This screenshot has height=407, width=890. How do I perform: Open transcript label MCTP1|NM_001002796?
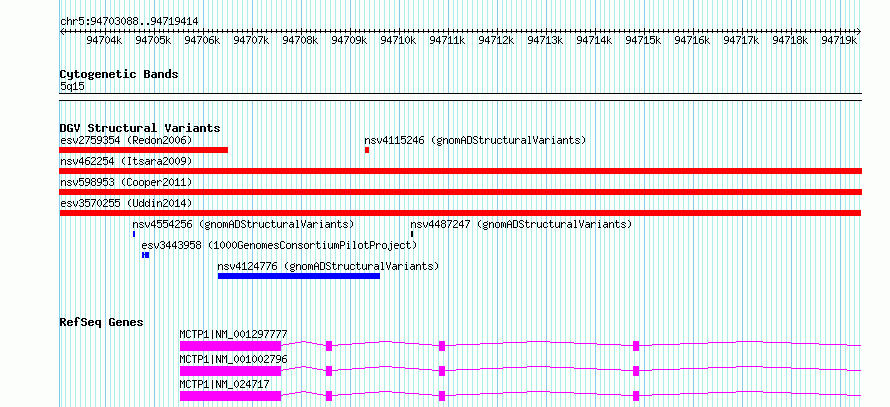click(233, 359)
